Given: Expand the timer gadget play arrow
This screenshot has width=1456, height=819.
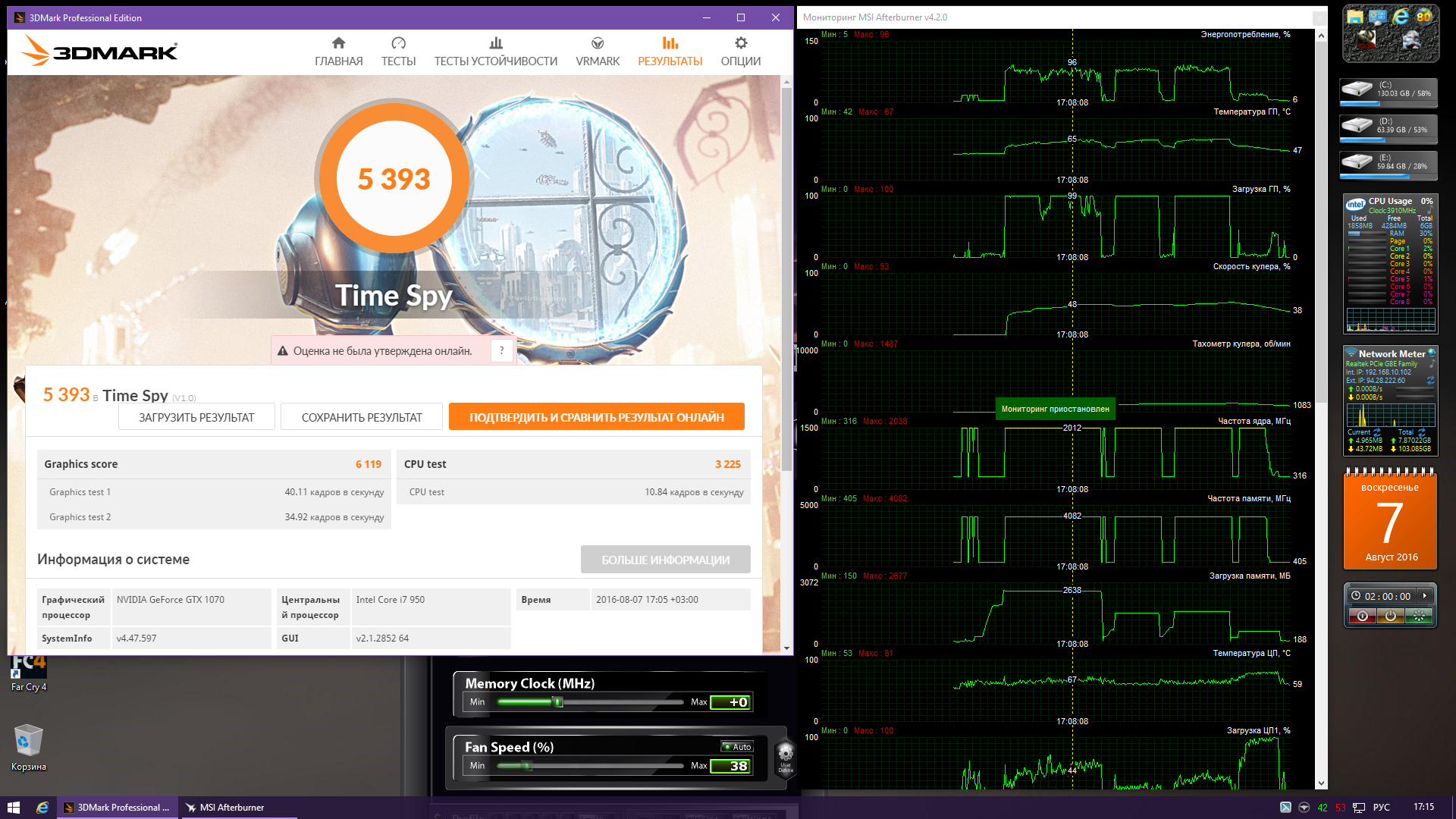Looking at the screenshot, I should click(x=1425, y=596).
